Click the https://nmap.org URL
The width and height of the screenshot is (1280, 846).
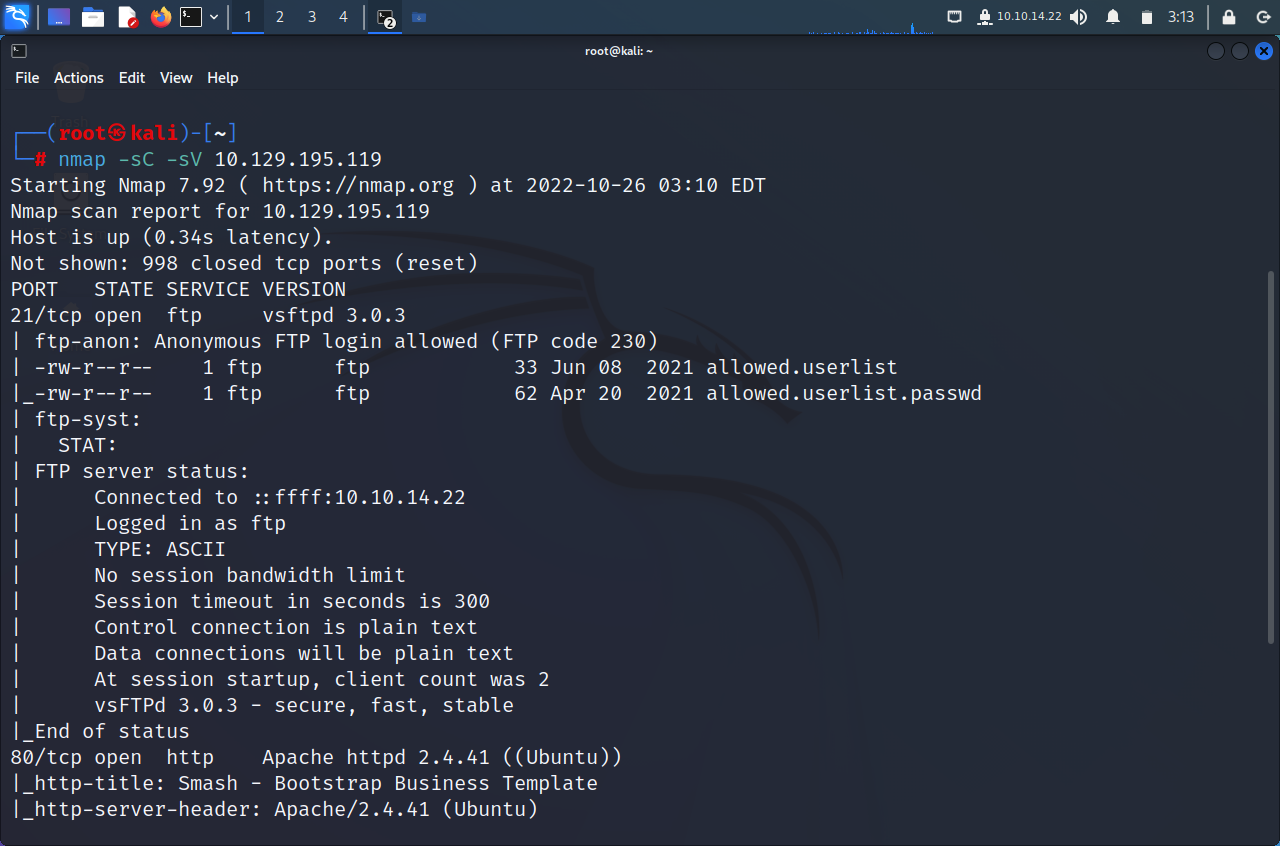tap(358, 185)
